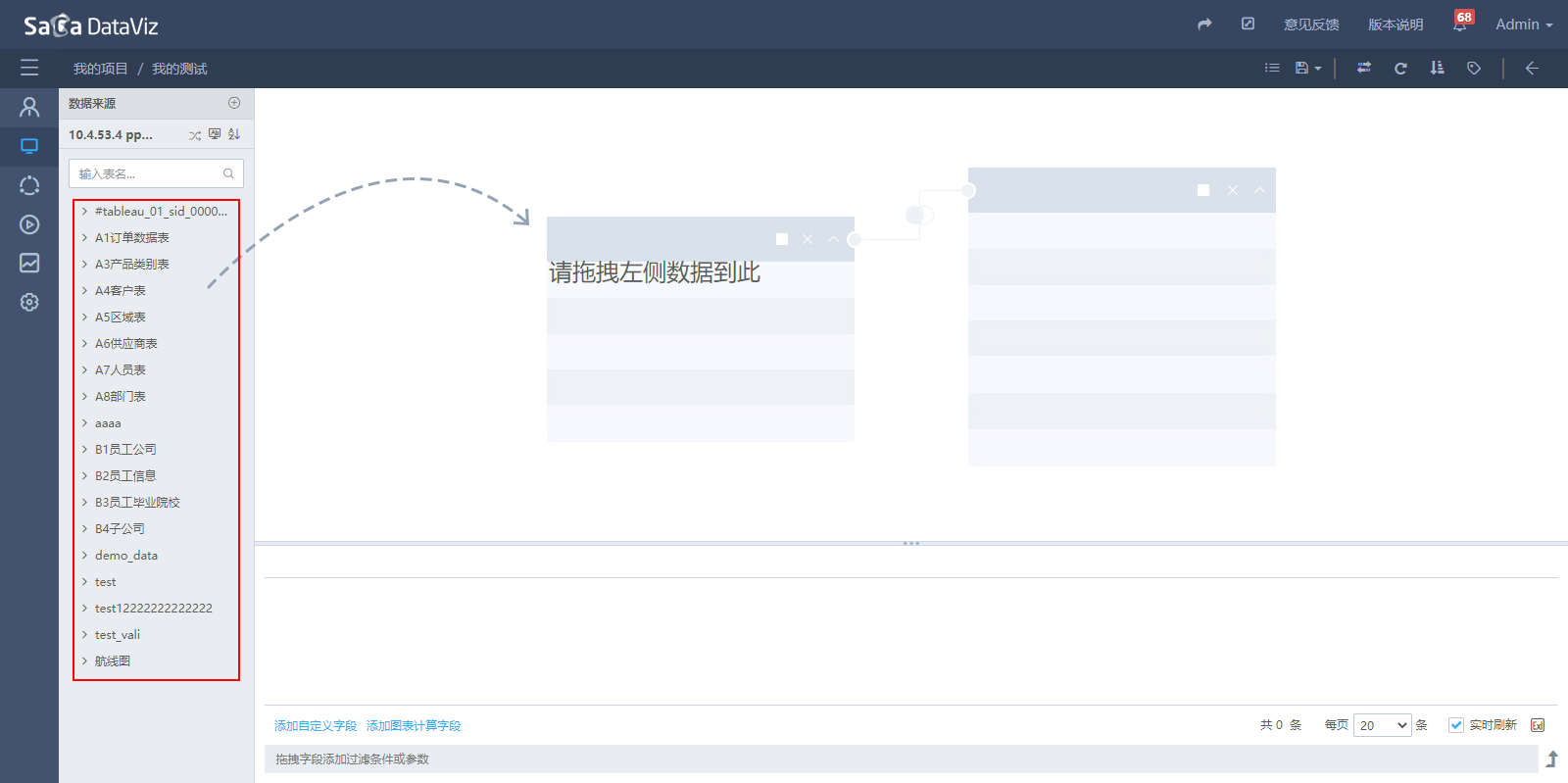Click the share arrow icon in header

click(x=1204, y=24)
